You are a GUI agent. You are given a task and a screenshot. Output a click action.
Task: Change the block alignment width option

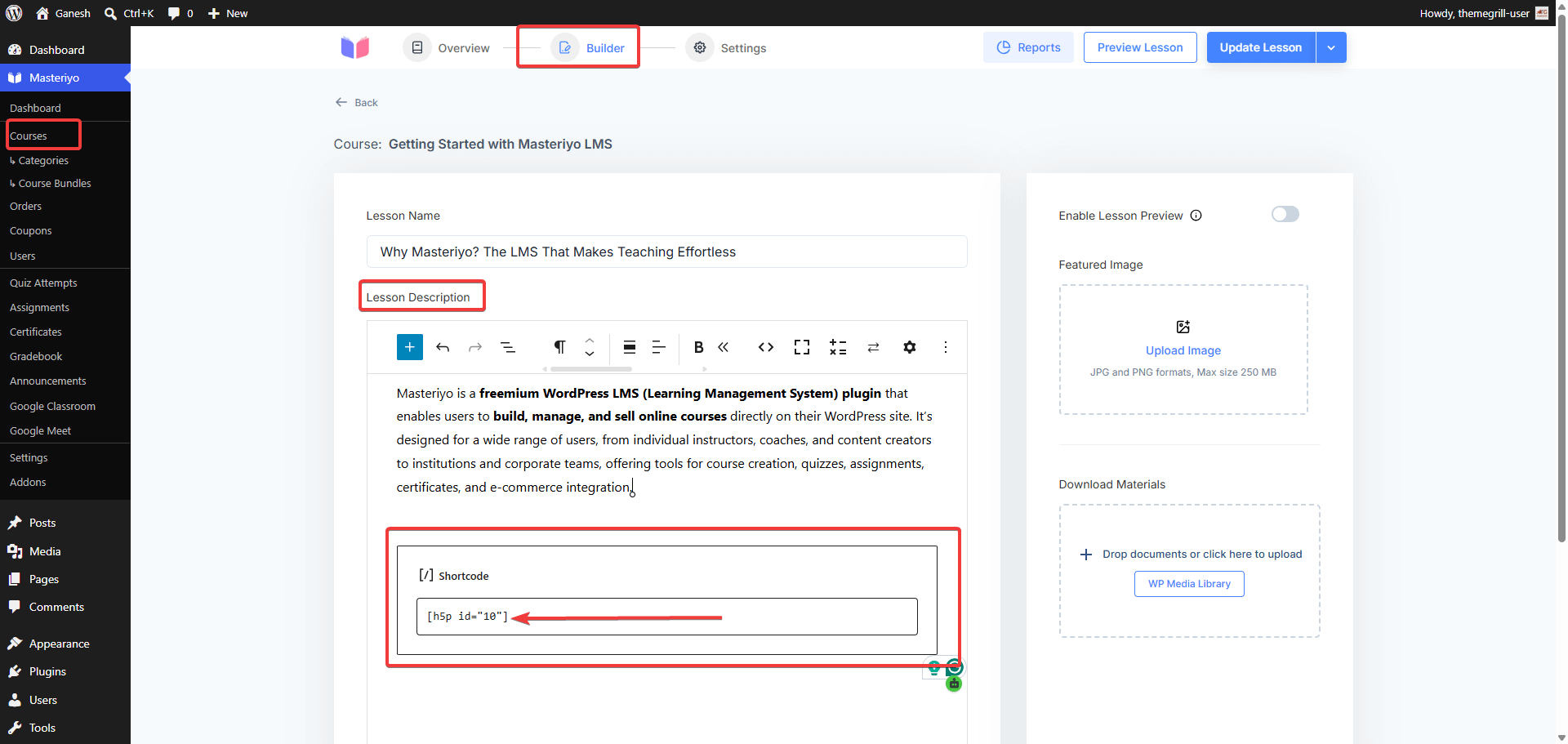[x=630, y=347]
